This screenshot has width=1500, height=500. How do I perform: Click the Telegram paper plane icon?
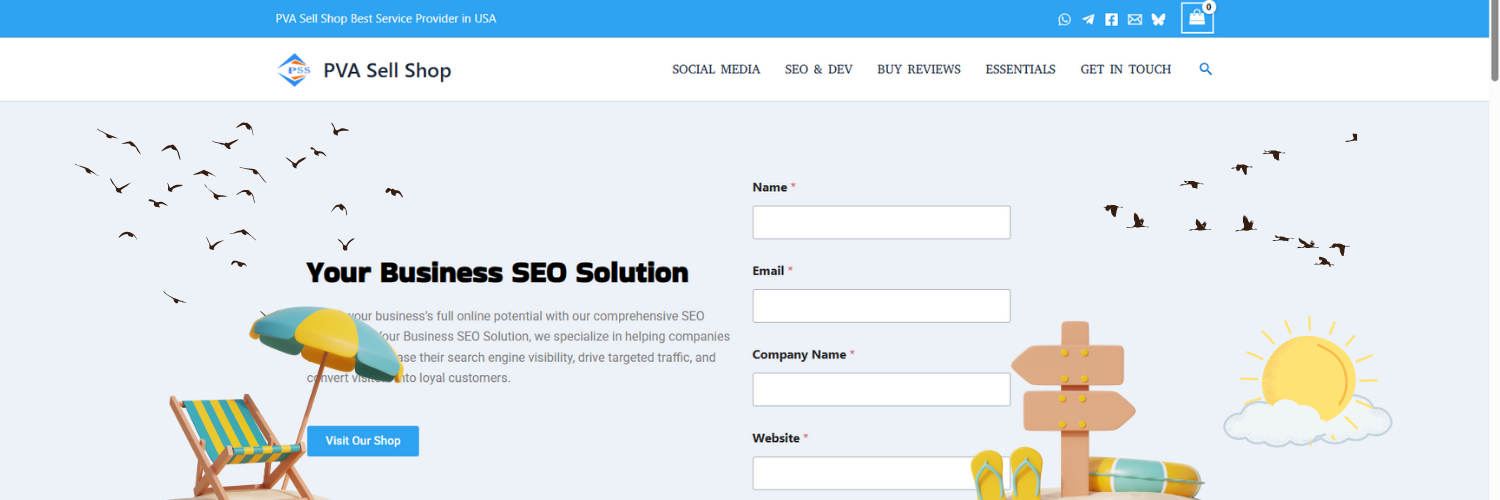[1088, 19]
